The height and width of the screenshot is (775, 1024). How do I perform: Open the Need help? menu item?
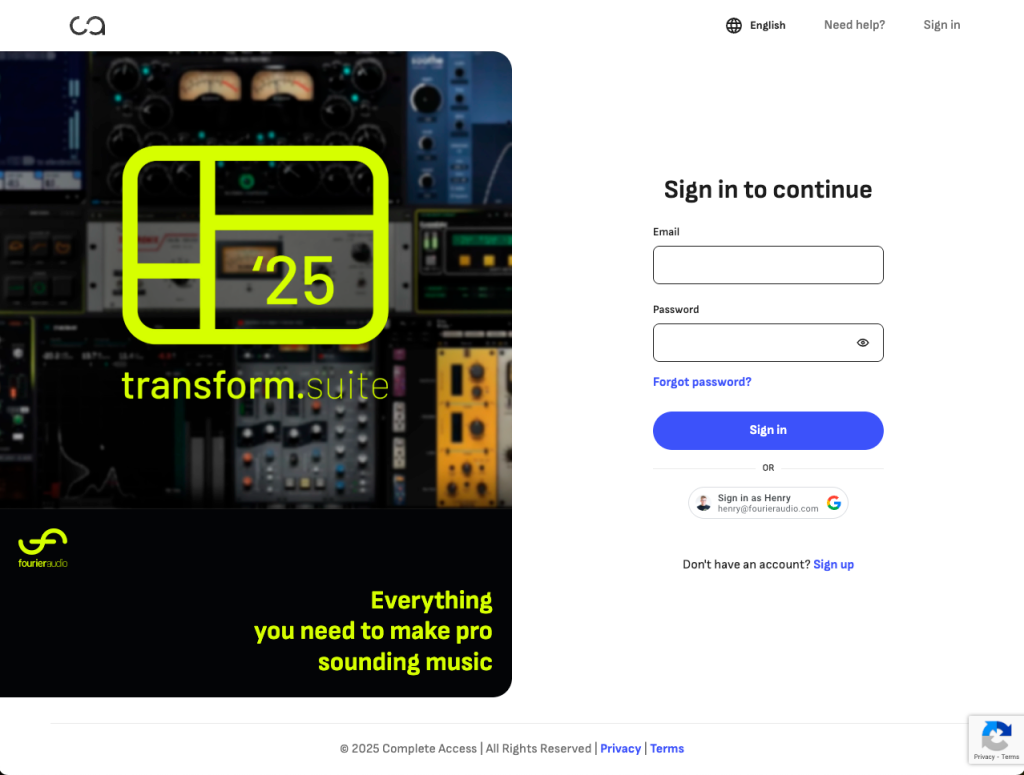pos(854,25)
